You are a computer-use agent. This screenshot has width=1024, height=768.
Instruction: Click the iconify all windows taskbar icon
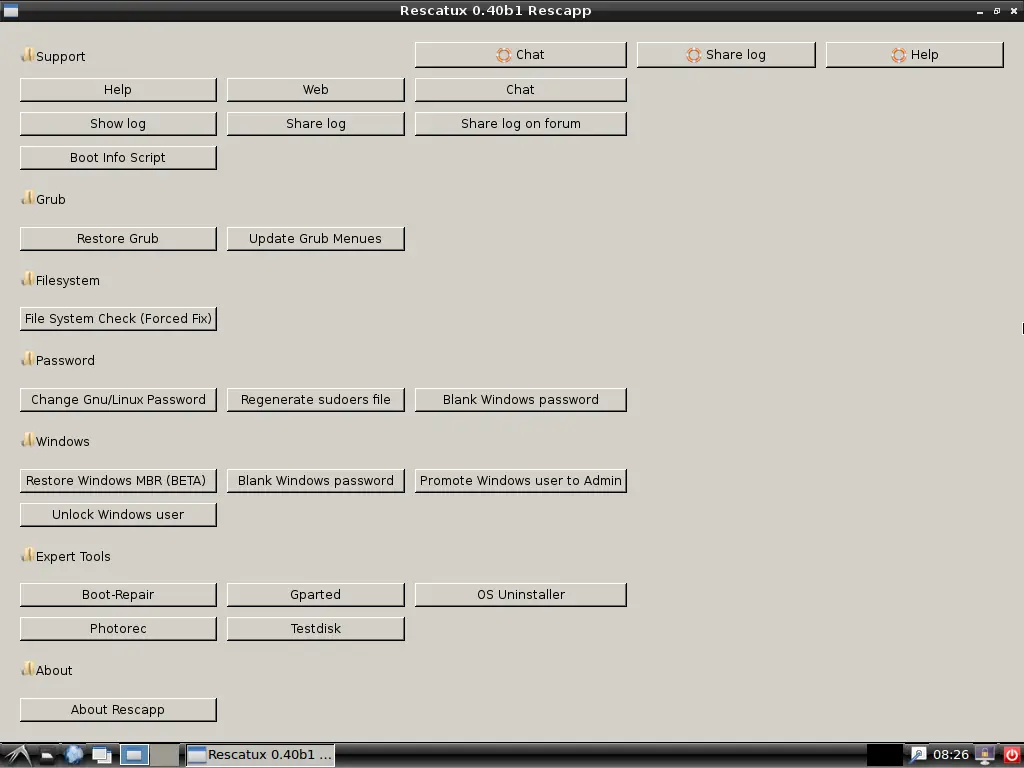click(x=102, y=756)
